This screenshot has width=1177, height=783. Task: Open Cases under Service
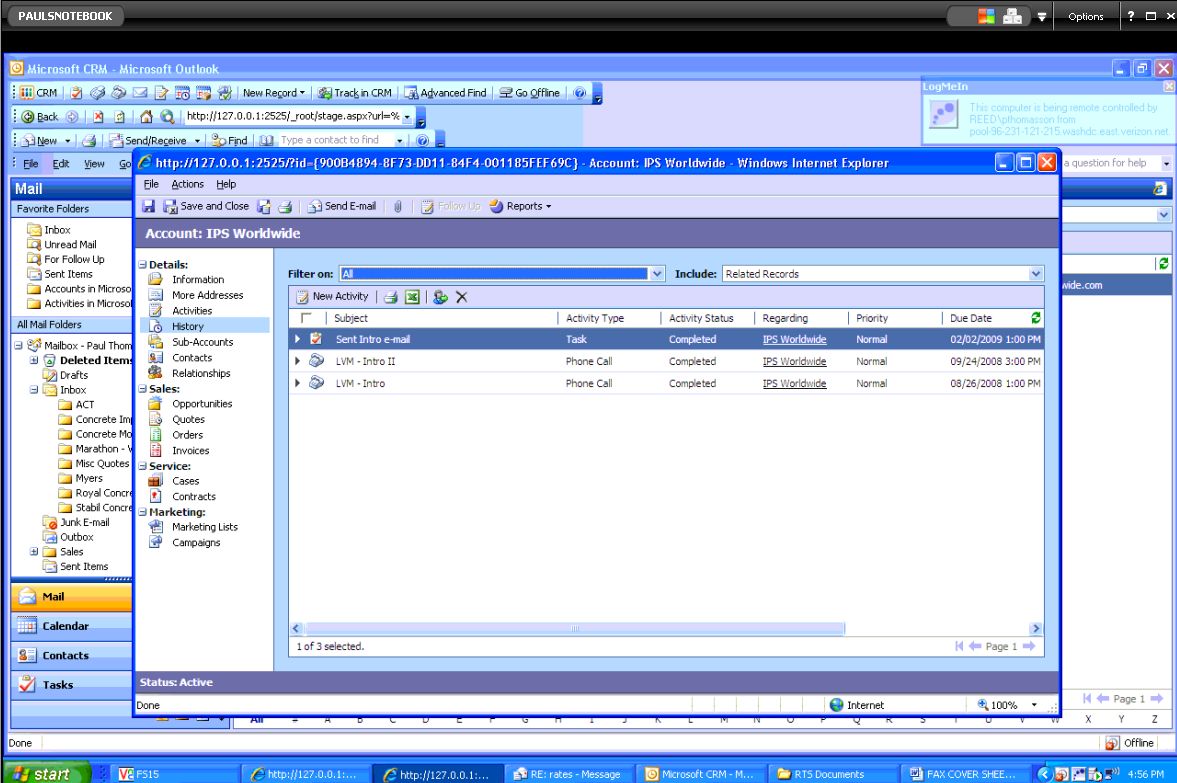185,481
